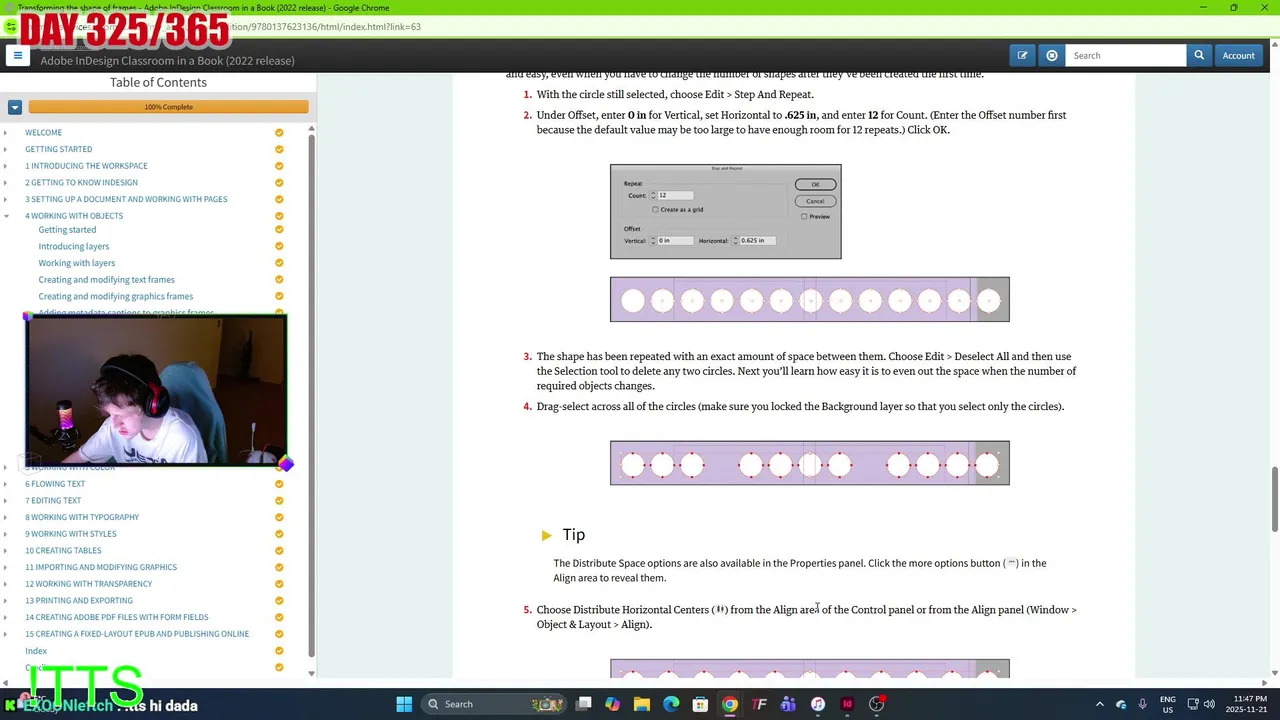This screenshot has width=1280, height=720.
Task: Expand chapter 9 Working with Styles arrow
Action: 6,534
